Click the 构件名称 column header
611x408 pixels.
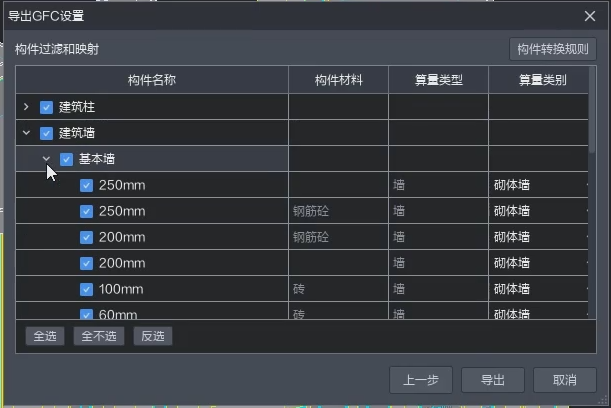click(x=152, y=80)
